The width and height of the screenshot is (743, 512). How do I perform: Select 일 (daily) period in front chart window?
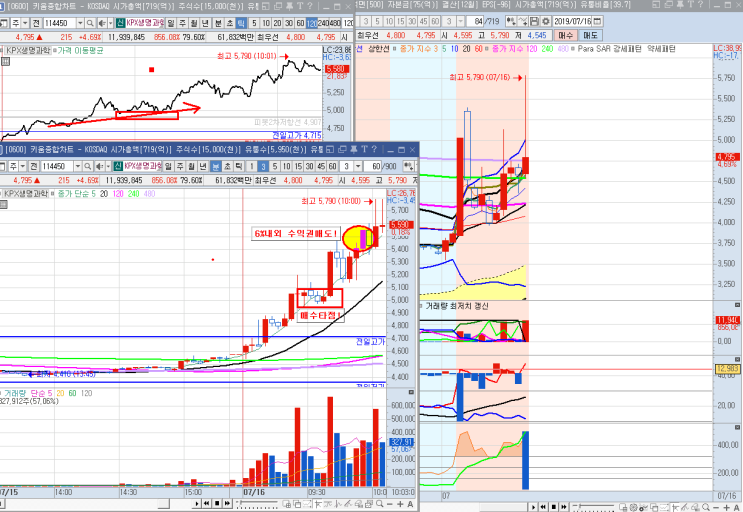[x=168, y=166]
